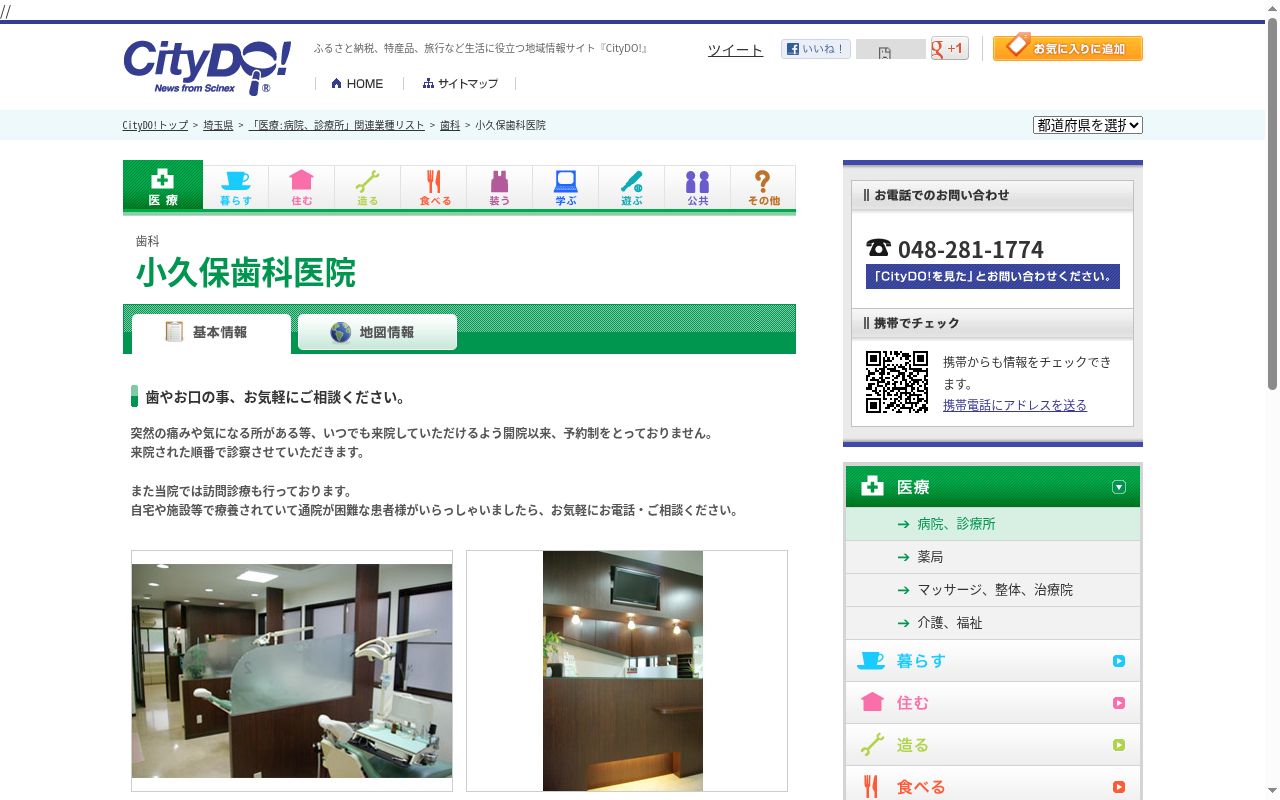
Task: Switch to the 基本情報 tab
Action: click(211, 333)
